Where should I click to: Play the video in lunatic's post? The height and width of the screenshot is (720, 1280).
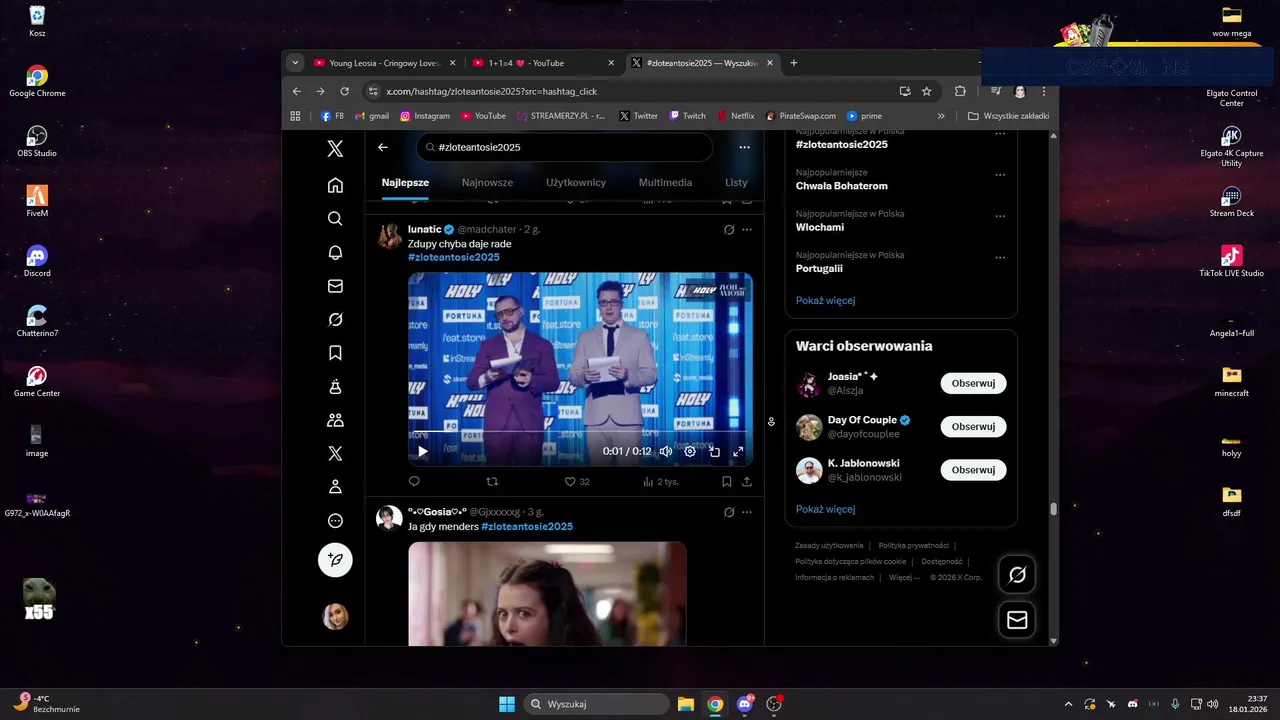tap(423, 451)
